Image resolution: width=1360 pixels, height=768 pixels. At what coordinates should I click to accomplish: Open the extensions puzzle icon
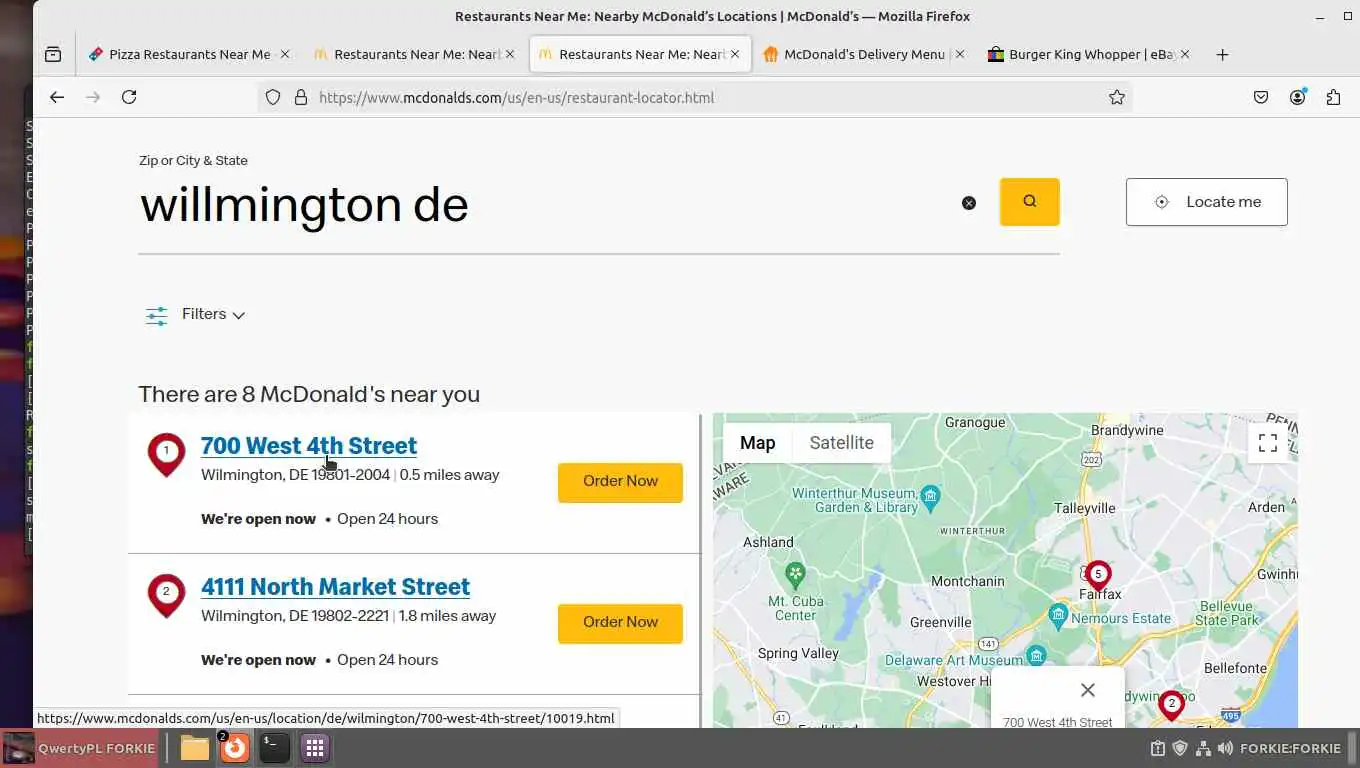(x=1333, y=97)
